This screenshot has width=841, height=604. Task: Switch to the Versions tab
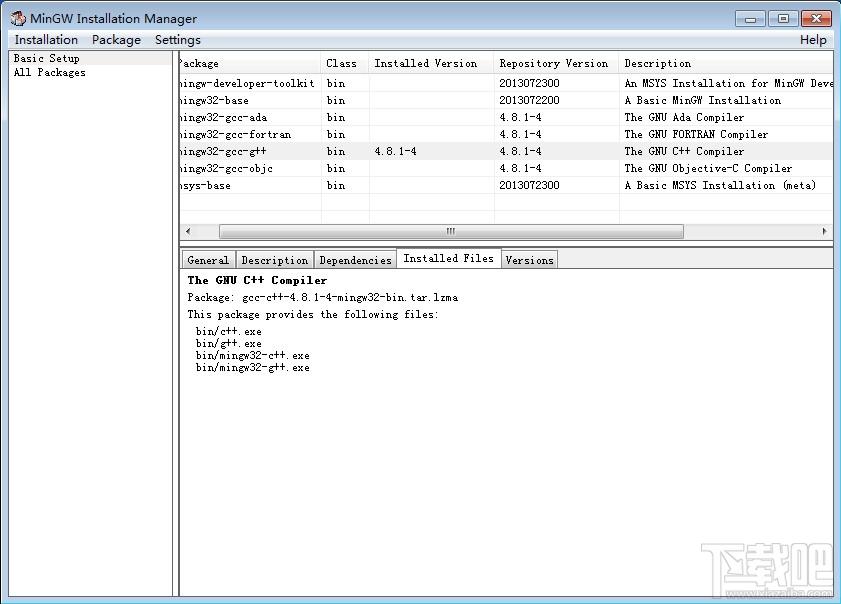coord(529,260)
